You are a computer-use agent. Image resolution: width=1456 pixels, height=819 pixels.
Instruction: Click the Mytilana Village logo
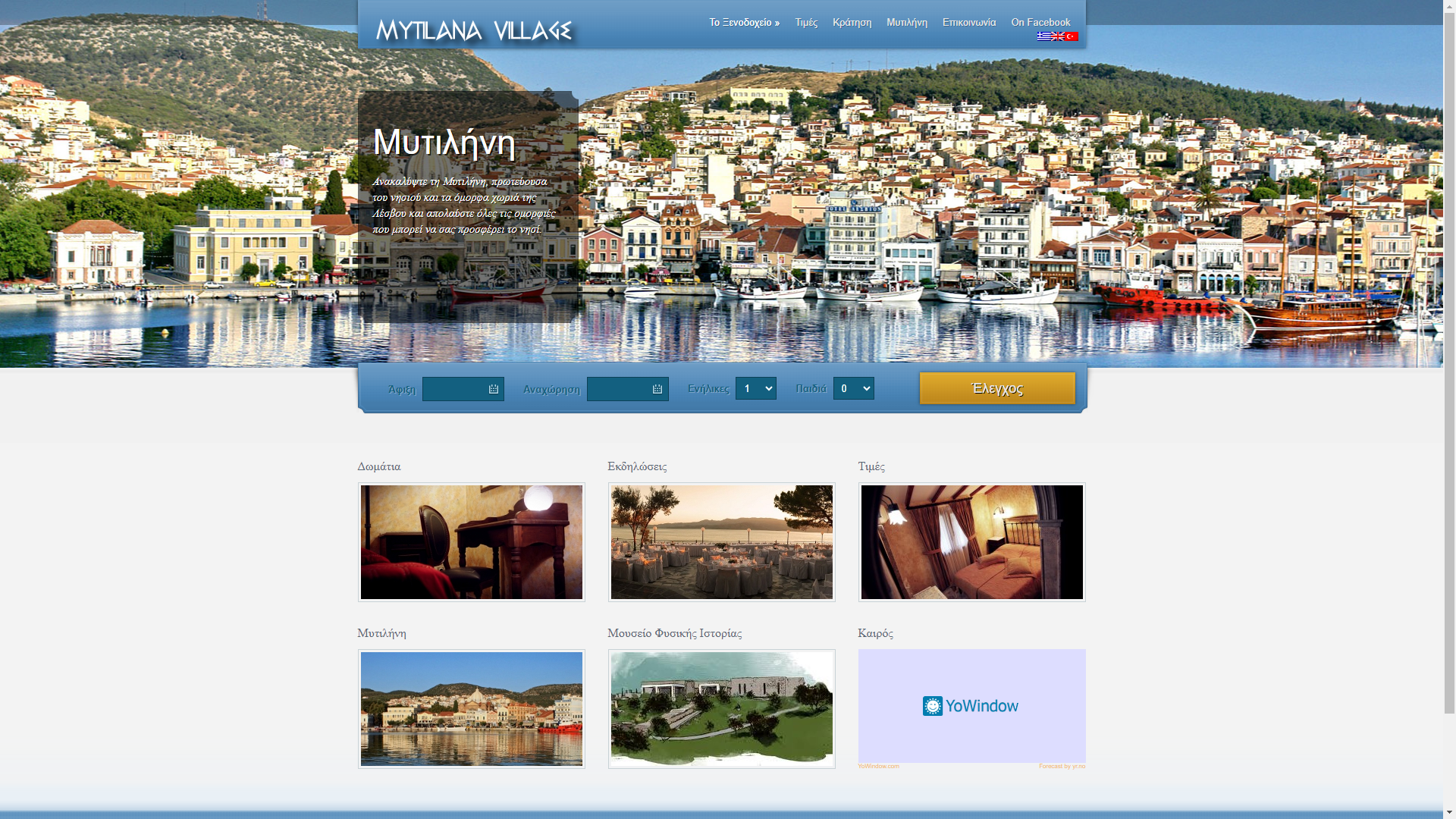coord(474,30)
